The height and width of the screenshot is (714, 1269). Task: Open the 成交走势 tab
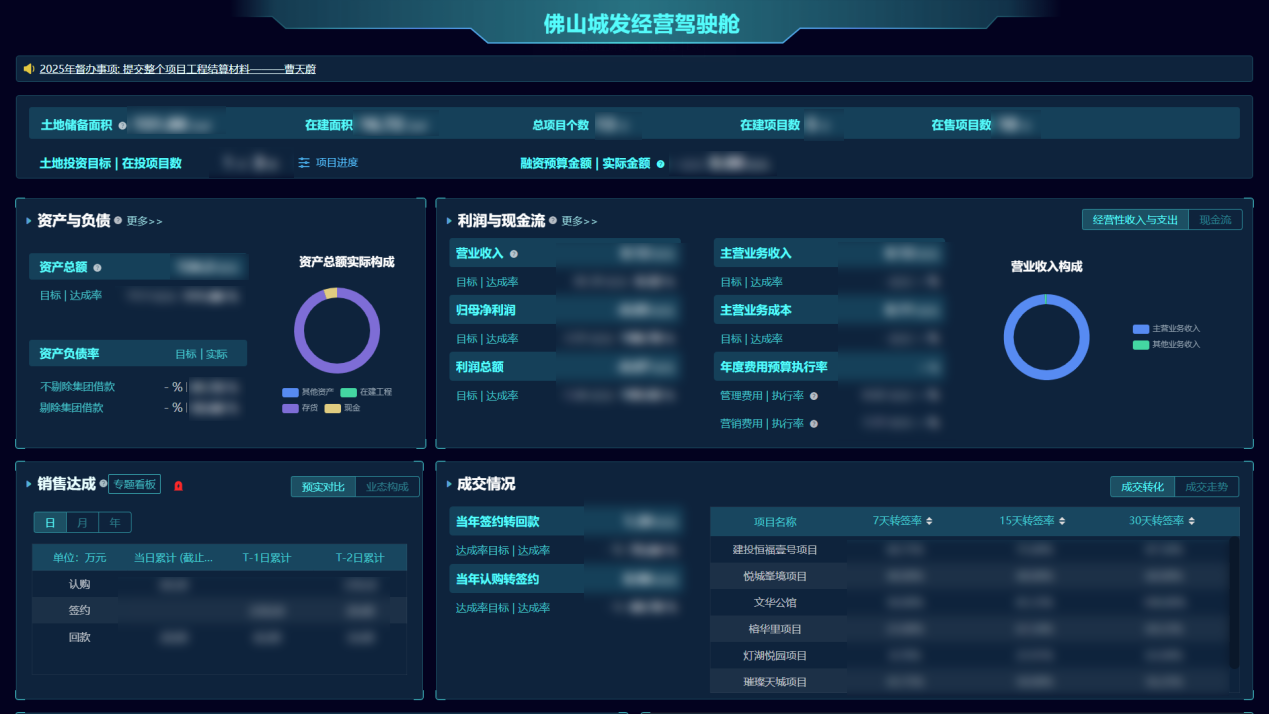(x=1207, y=487)
